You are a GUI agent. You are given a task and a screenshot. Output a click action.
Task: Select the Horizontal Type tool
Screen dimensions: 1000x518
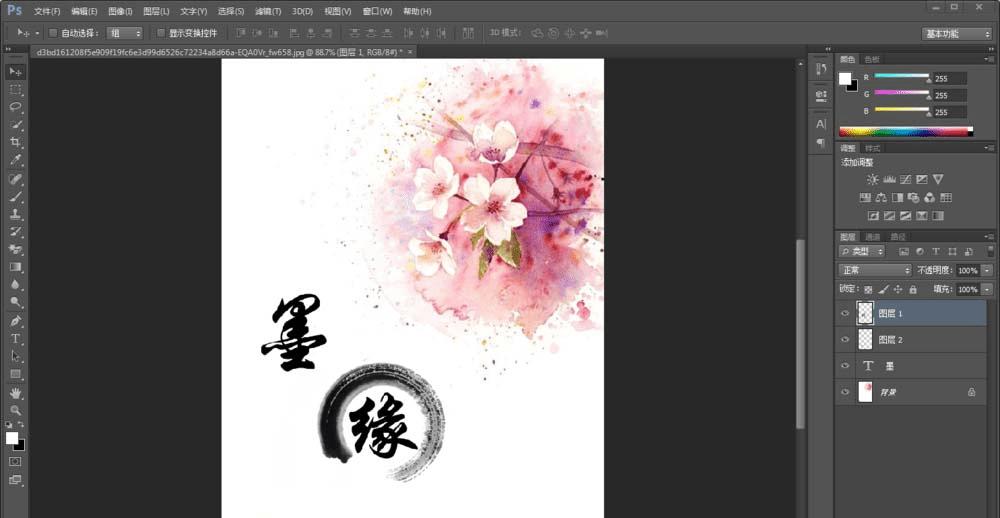15,339
